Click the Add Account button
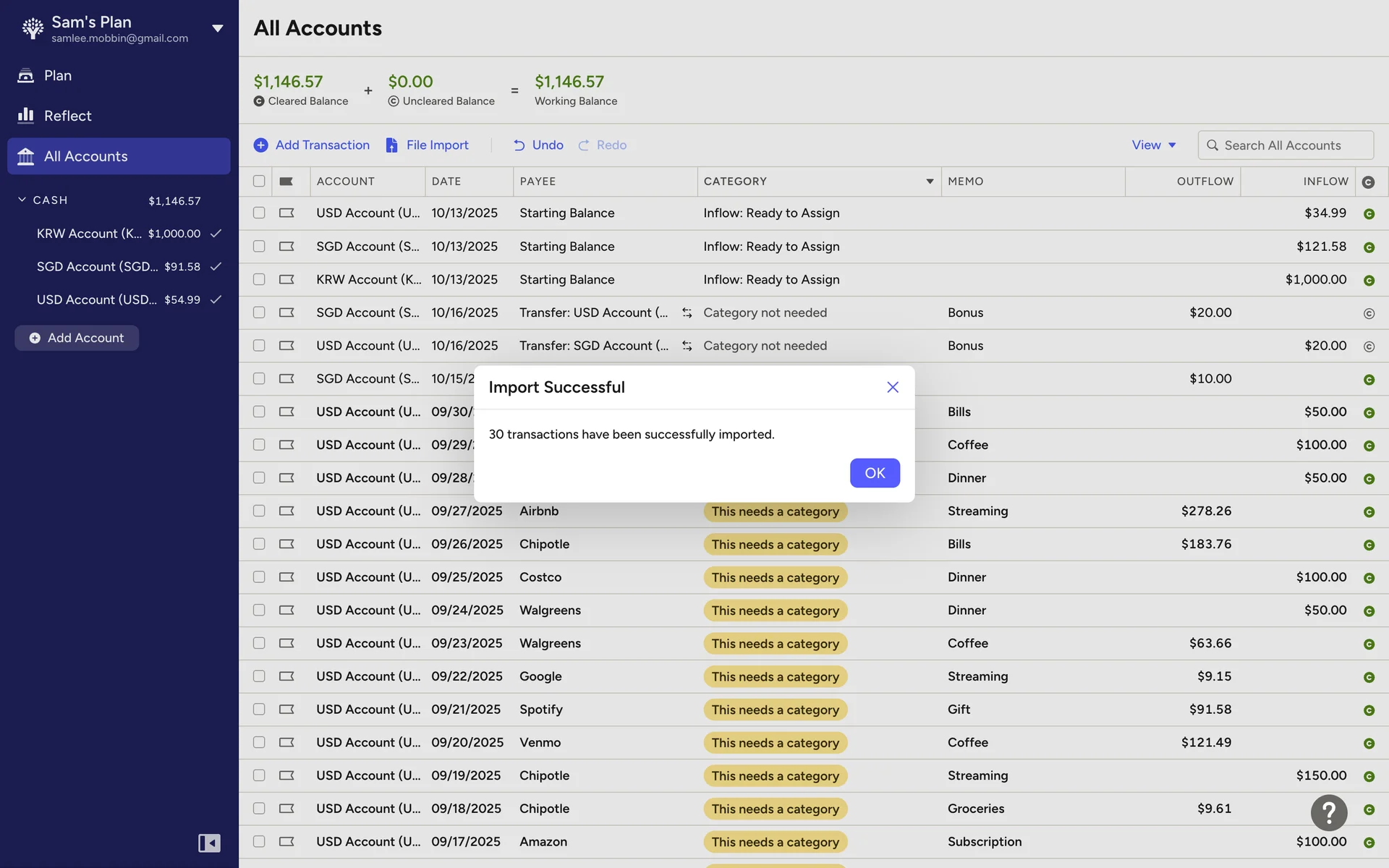This screenshot has height=868, width=1389. pos(77,338)
